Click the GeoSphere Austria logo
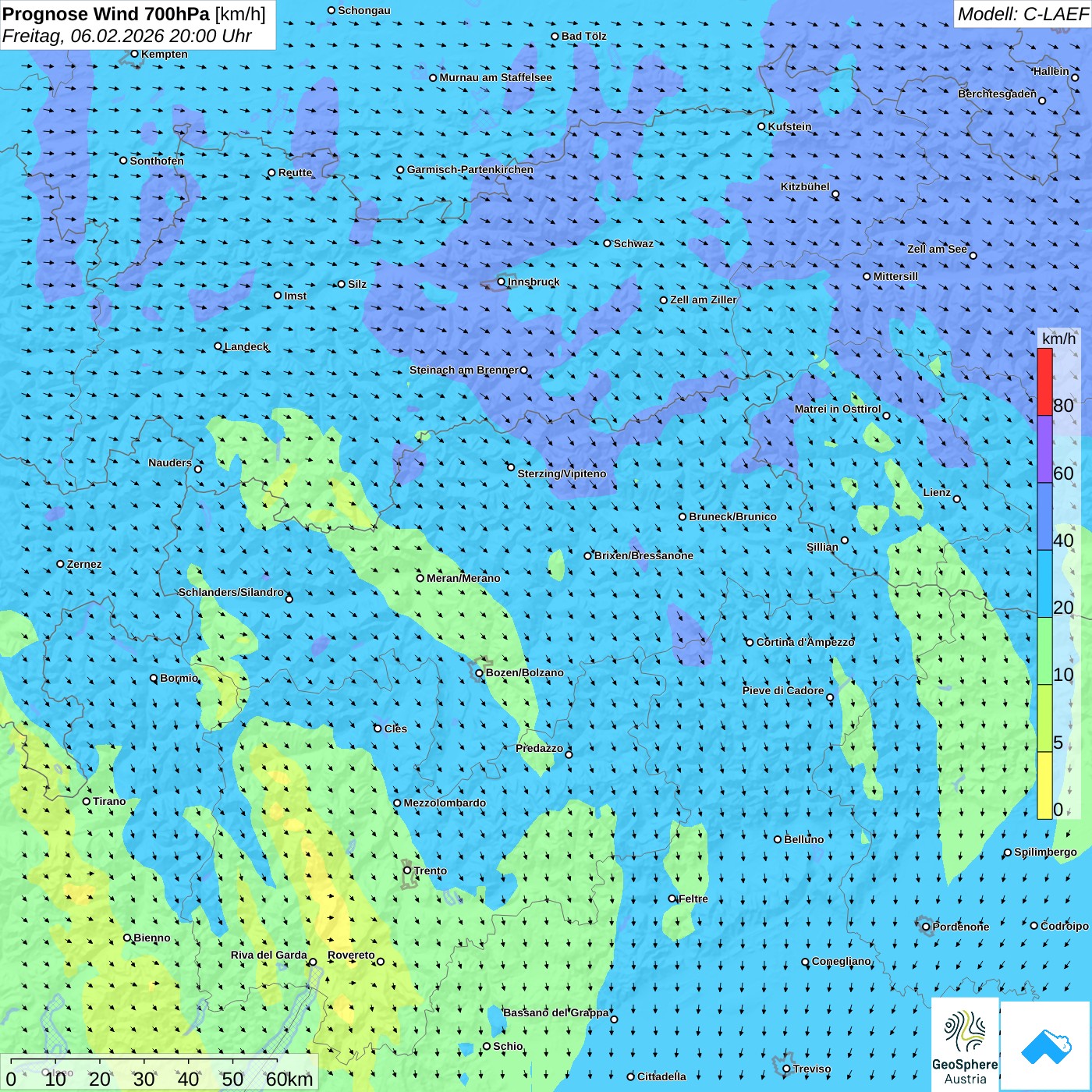Screen dimensions: 1092x1092 965,1045
